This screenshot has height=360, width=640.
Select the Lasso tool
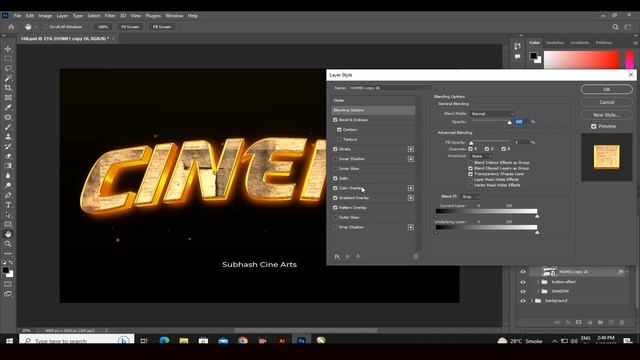coord(8,68)
